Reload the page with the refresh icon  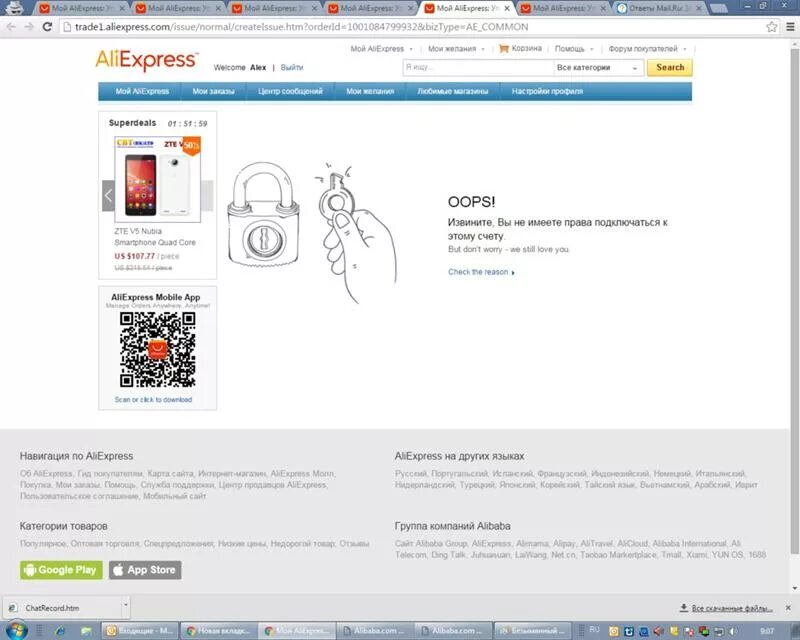click(47, 27)
